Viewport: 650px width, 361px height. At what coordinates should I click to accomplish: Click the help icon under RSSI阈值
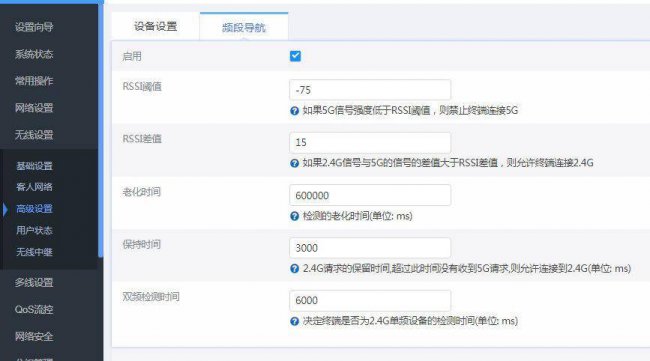click(295, 111)
